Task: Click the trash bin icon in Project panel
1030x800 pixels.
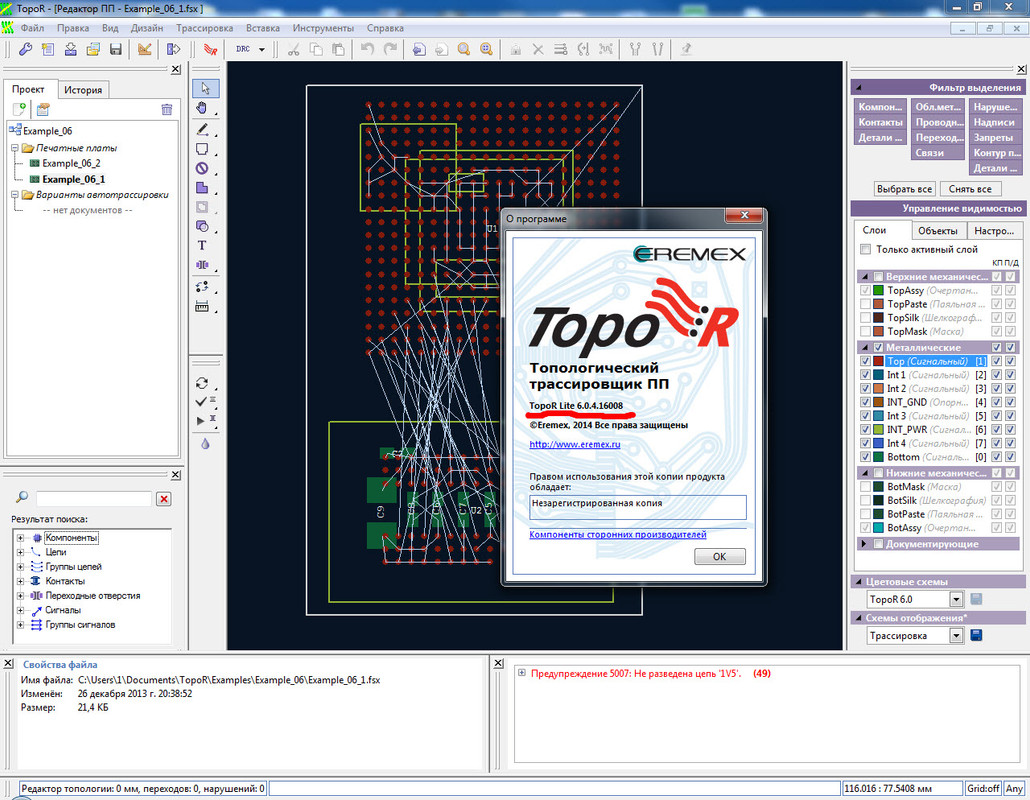Action: pyautogui.click(x=167, y=109)
